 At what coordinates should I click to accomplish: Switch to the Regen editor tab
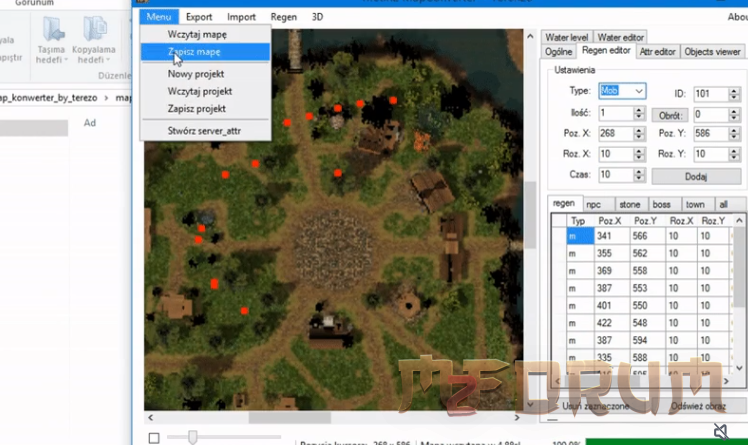[606, 51]
